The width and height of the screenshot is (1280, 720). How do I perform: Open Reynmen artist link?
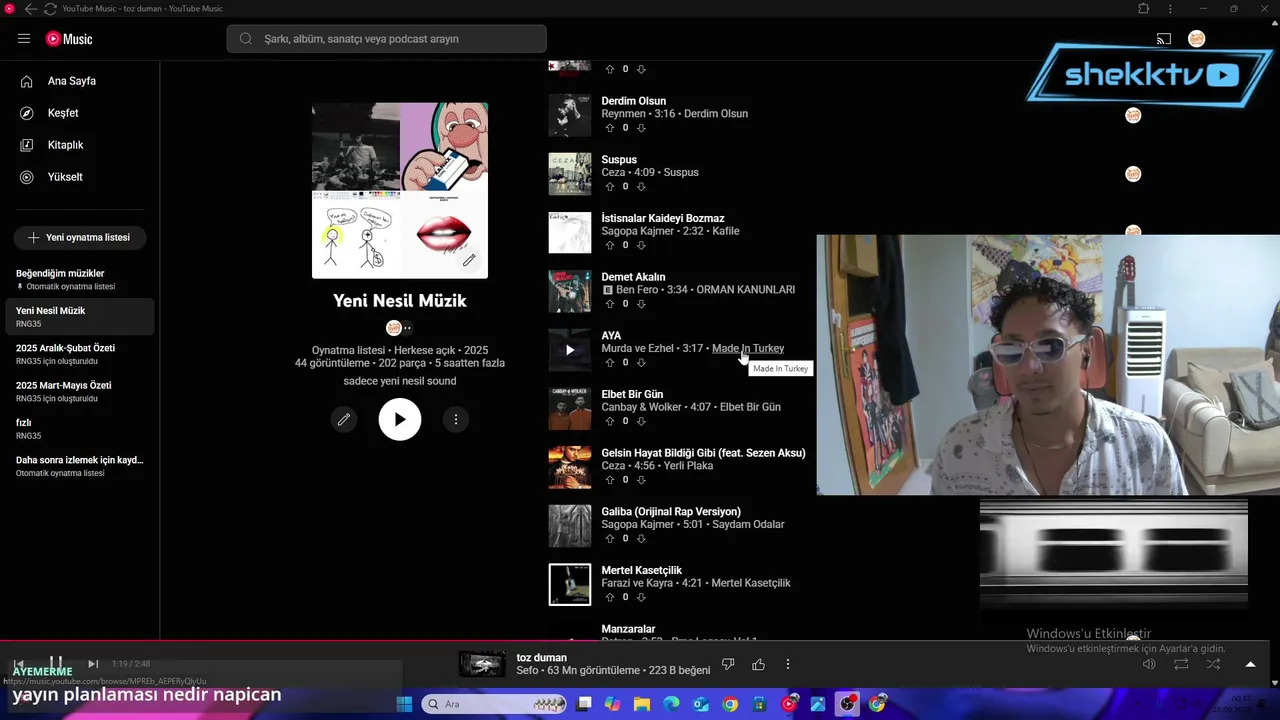coord(623,114)
